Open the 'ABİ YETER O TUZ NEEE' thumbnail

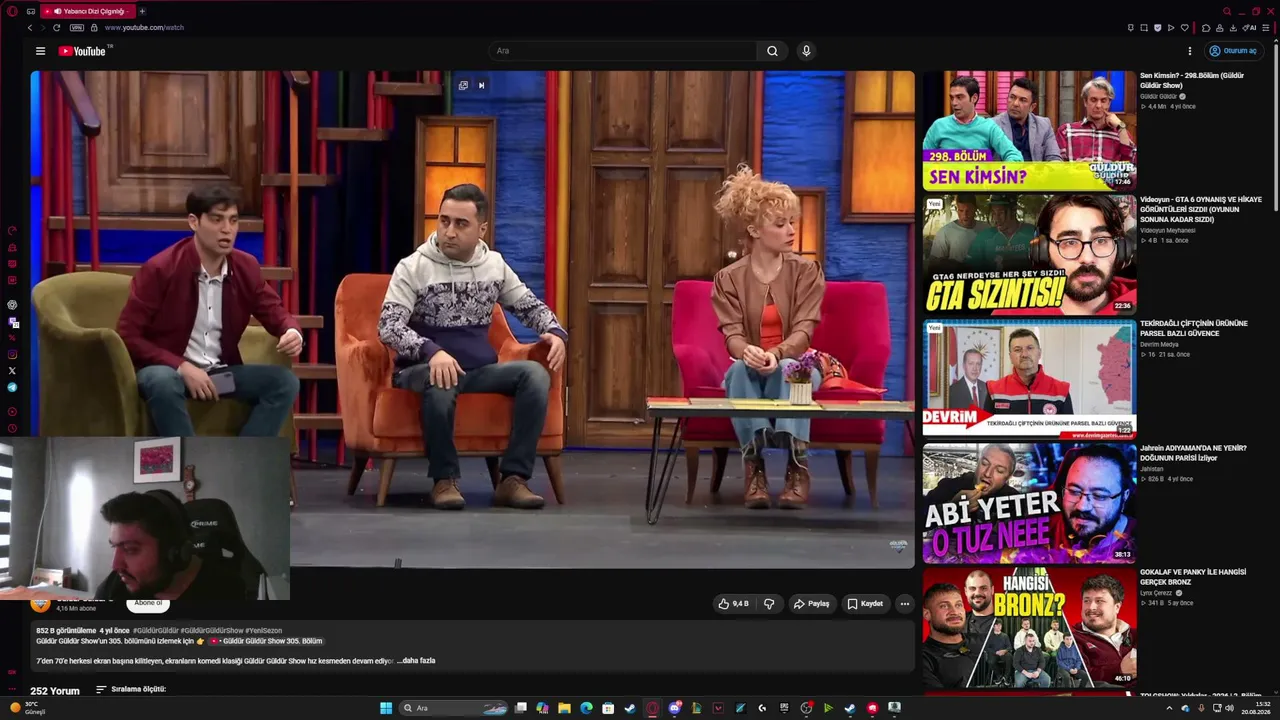pyautogui.click(x=1029, y=503)
